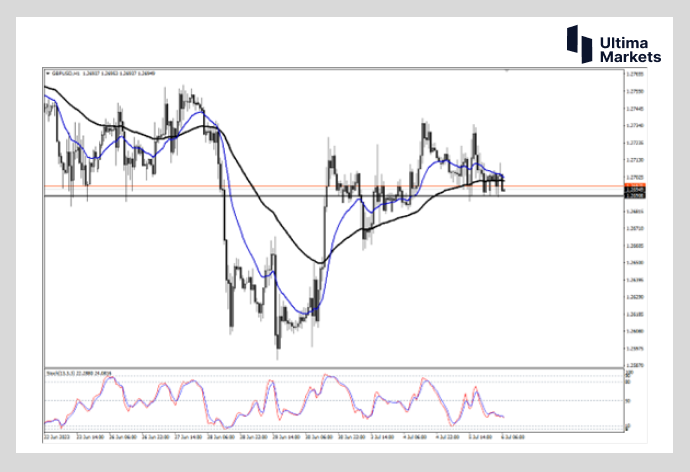
Task: Click the "27 Jun 14:00" time label
Action: (188, 437)
